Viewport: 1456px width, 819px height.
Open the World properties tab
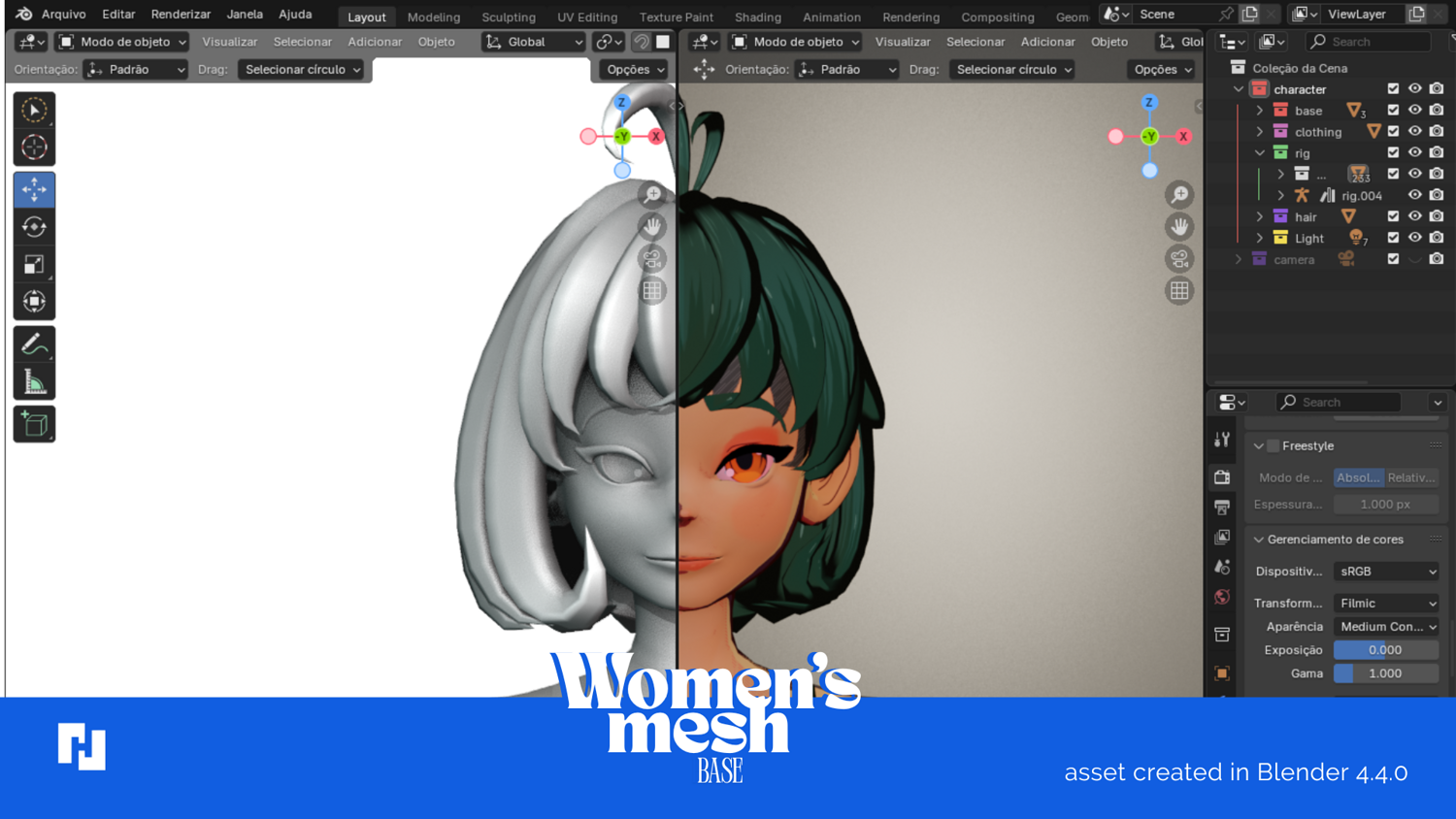coord(1222,598)
